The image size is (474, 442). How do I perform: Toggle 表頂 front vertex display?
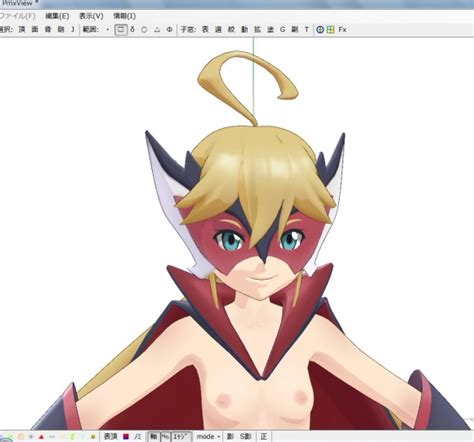pos(110,437)
